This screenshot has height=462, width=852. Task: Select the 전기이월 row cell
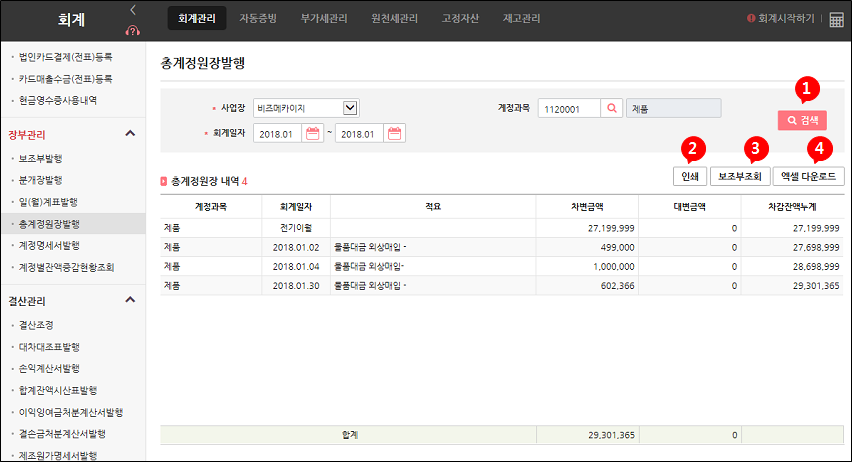(x=296, y=228)
